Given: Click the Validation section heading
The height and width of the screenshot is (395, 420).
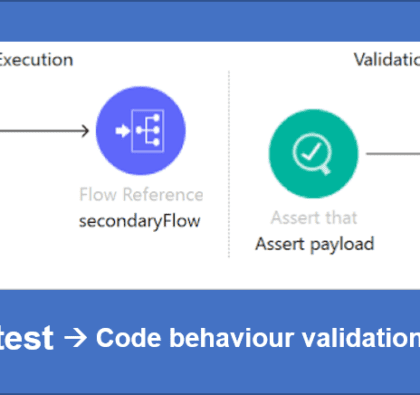Looking at the screenshot, I should tap(387, 60).
